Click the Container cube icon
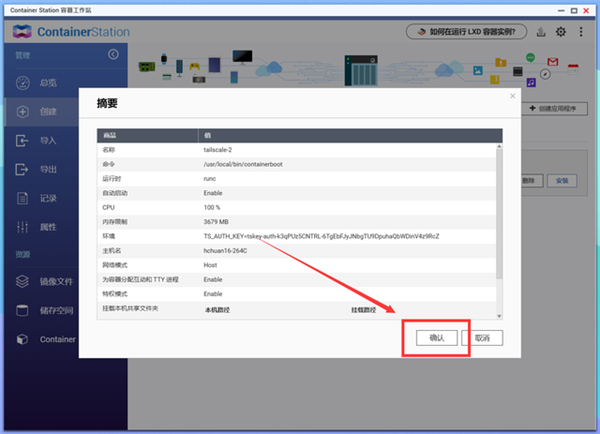Screen dimensions: 600x434 [22, 339]
